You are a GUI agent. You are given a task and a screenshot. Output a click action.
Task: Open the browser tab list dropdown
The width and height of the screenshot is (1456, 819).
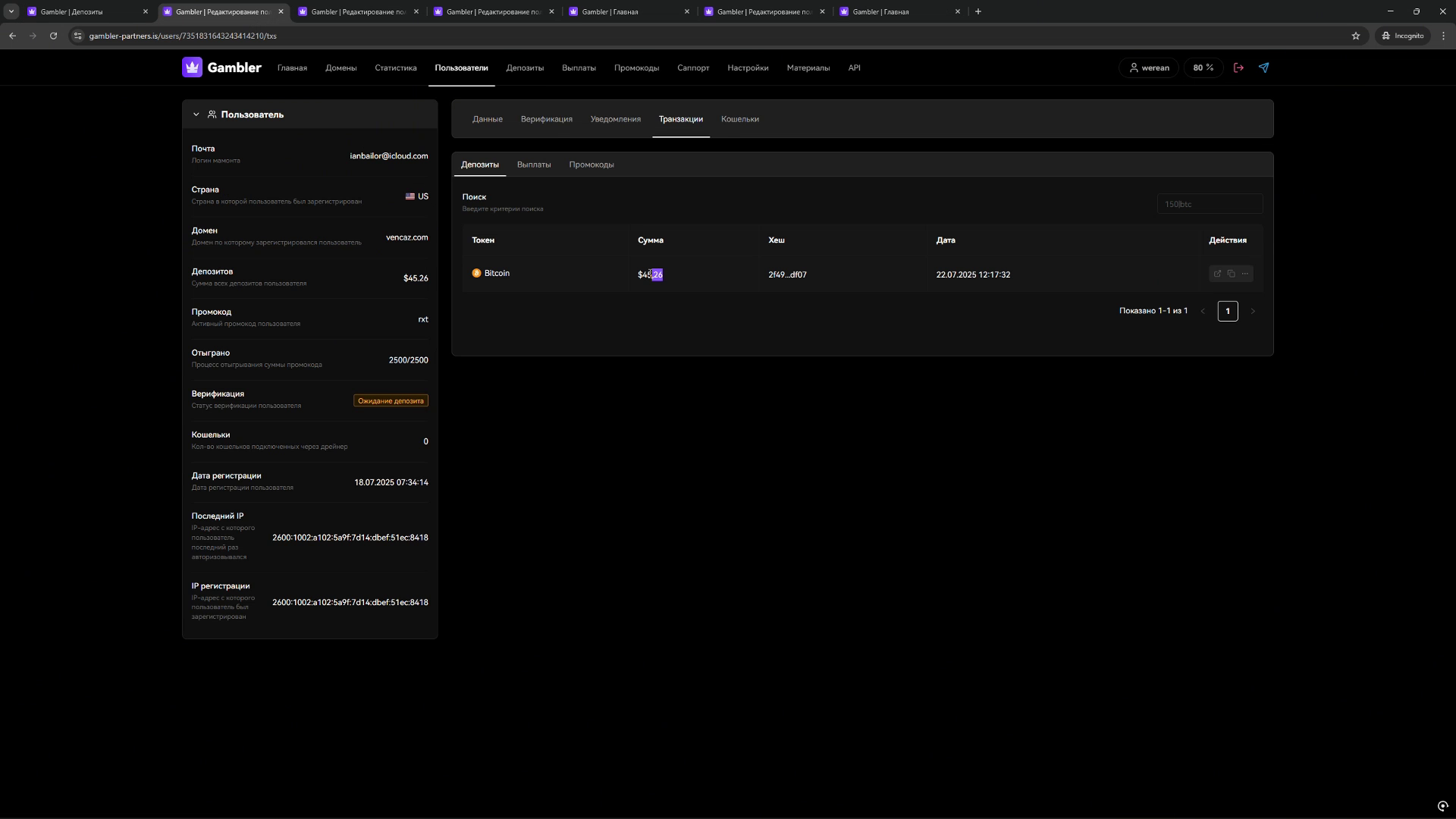(x=11, y=11)
